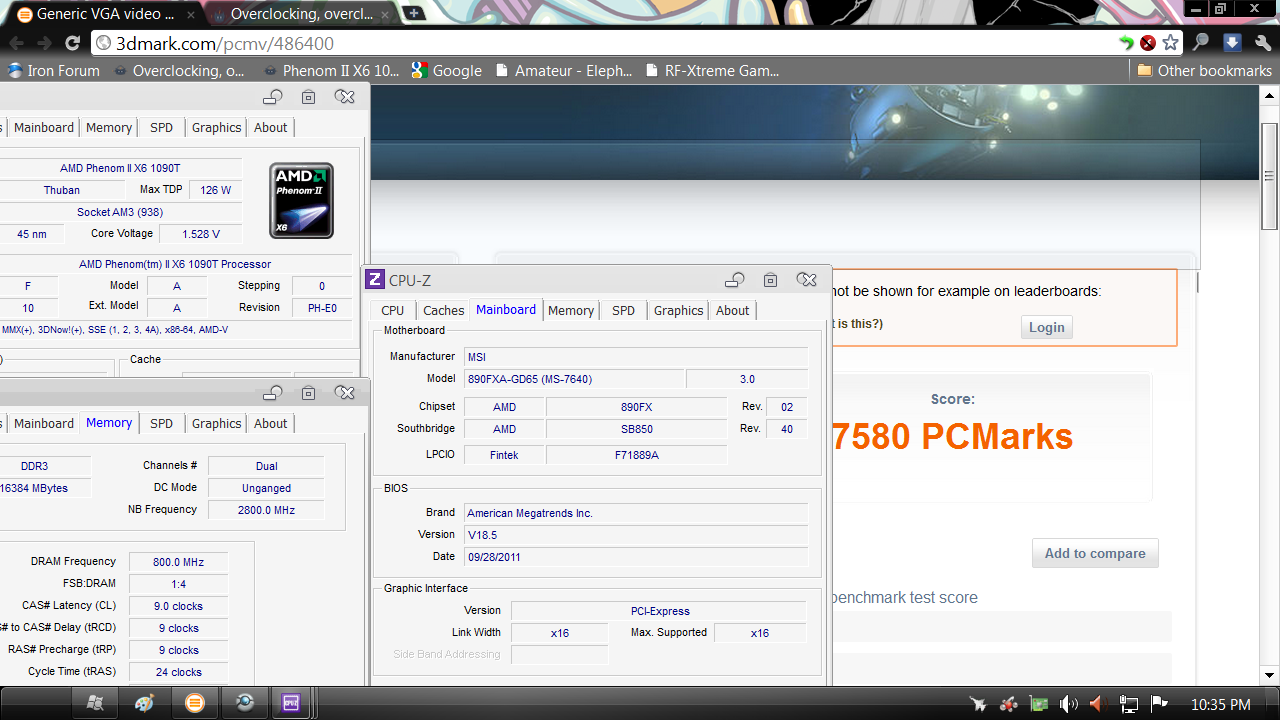Image resolution: width=1280 pixels, height=720 pixels.
Task: Open the Other bookmarks folder
Action: tap(1204, 71)
